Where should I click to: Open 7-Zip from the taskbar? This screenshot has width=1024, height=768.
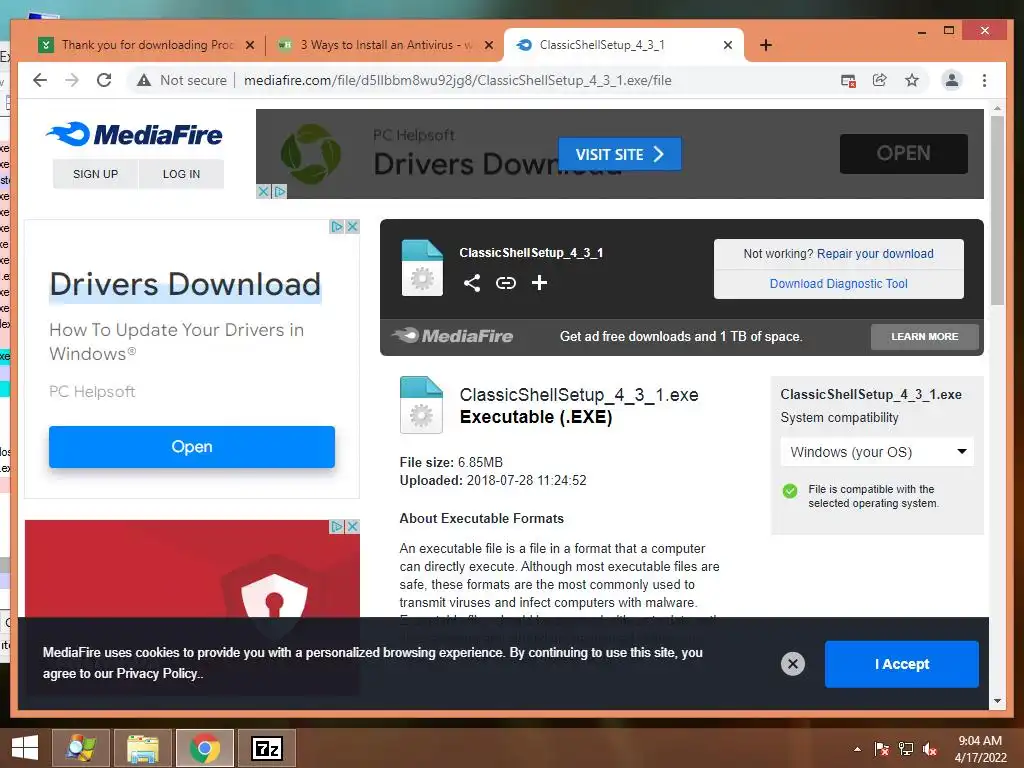(267, 748)
